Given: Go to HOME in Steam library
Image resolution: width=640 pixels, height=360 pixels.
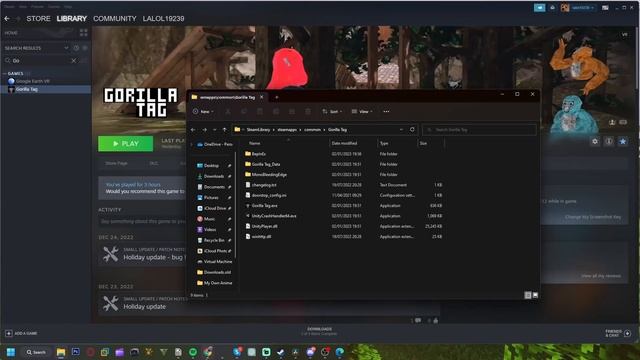Looking at the screenshot, I should click(x=11, y=33).
